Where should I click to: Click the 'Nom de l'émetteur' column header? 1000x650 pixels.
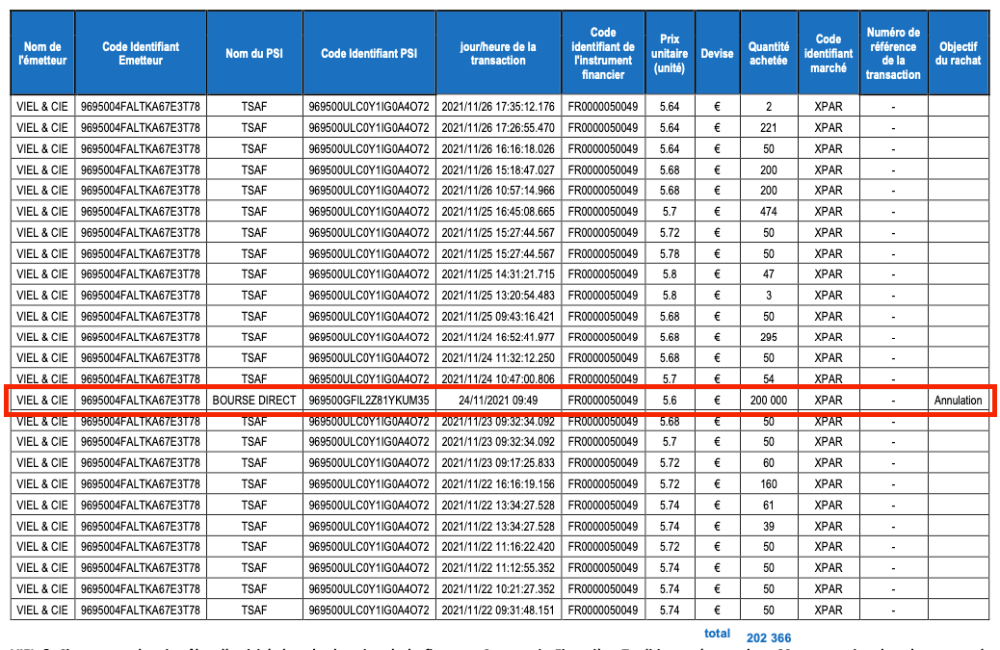(x=41, y=53)
